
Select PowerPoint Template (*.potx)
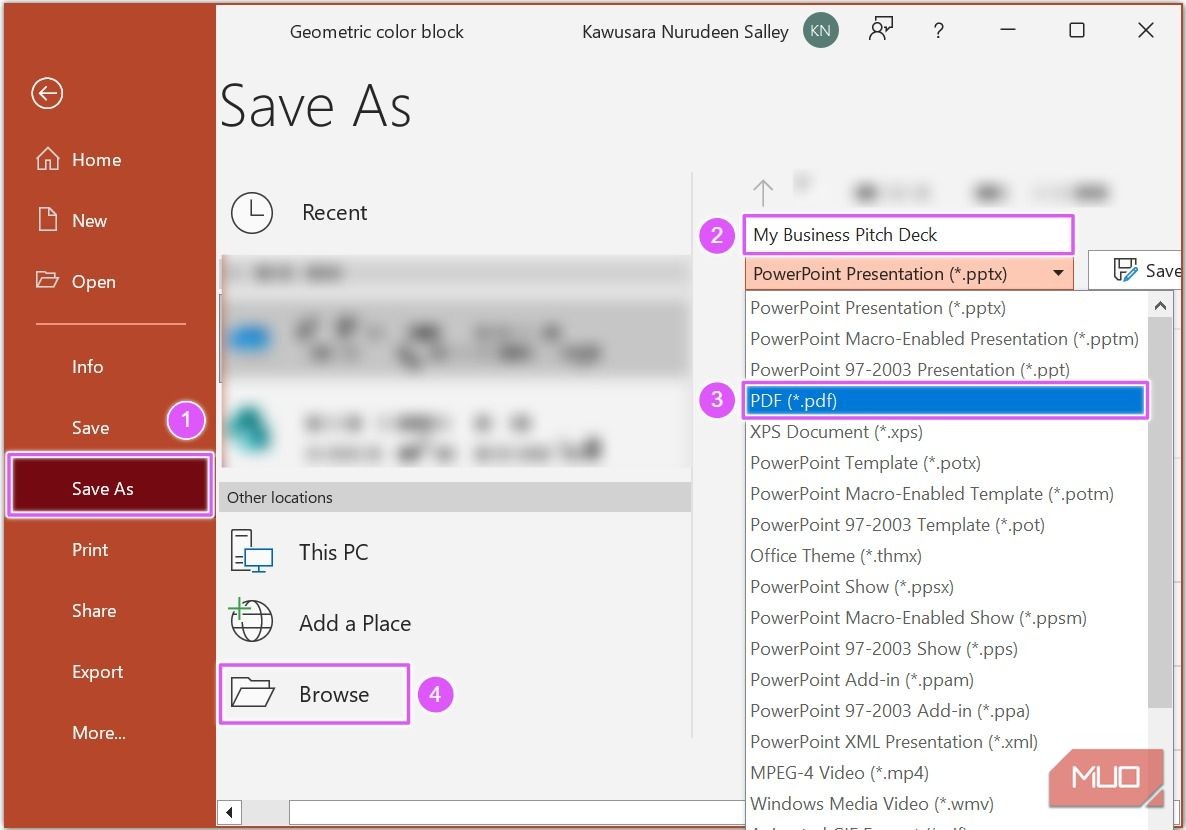pyautogui.click(x=947, y=463)
